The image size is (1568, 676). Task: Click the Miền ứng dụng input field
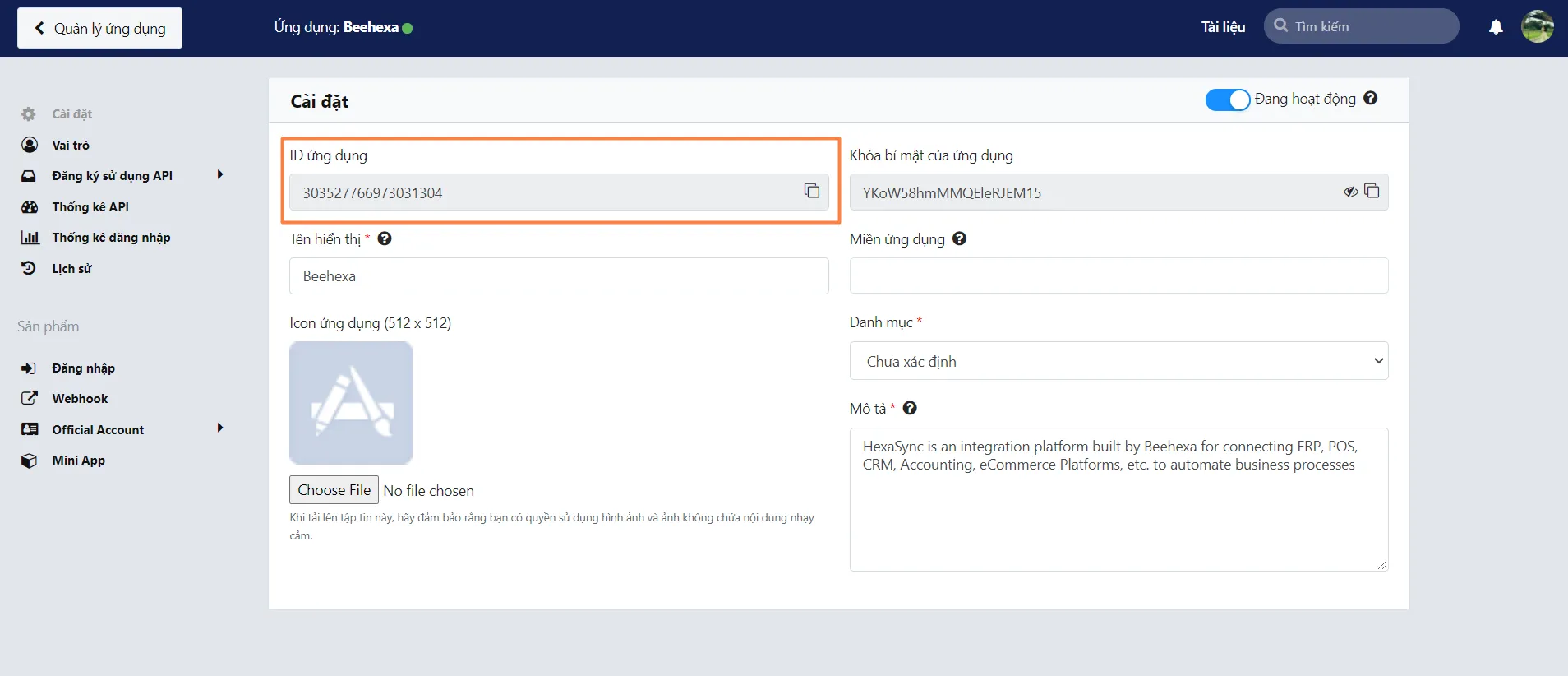pos(1118,275)
